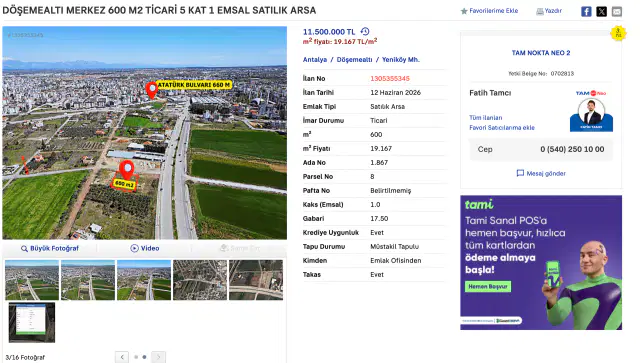Click the Ticari zoning value
The width and height of the screenshot is (640, 363).
(x=379, y=120)
